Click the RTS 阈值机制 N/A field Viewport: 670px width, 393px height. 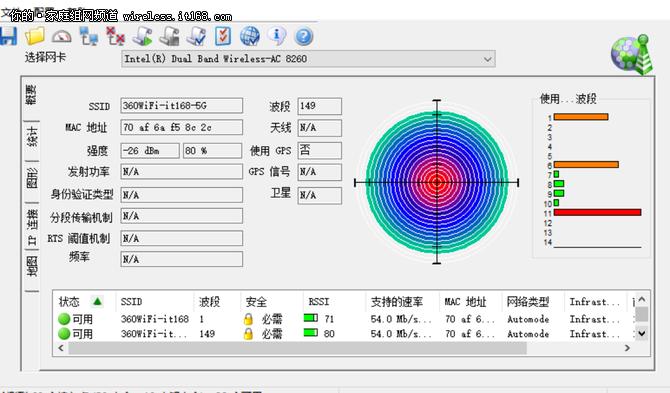pyautogui.click(x=182, y=238)
